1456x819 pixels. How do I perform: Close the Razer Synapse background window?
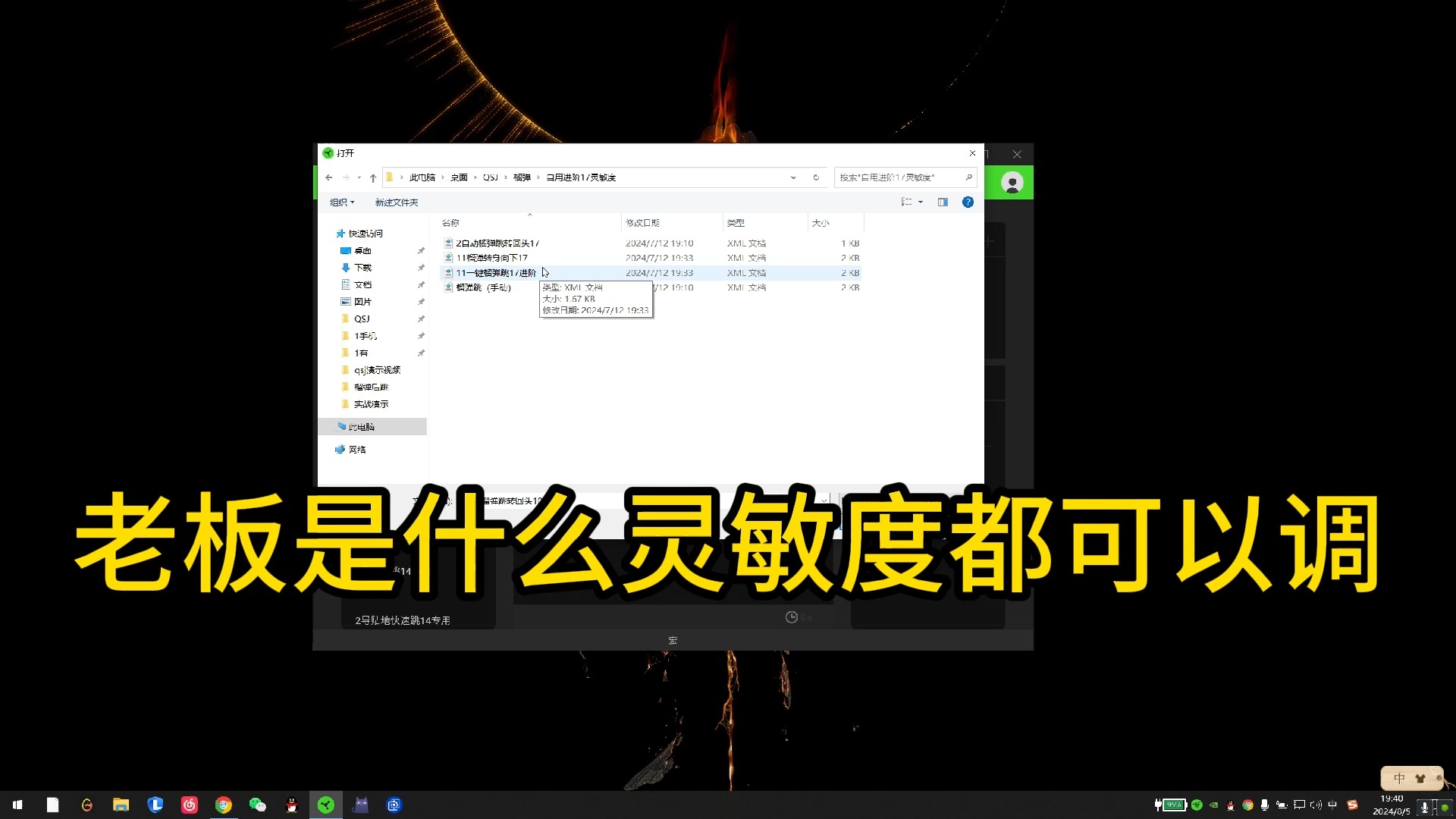click(x=1017, y=154)
